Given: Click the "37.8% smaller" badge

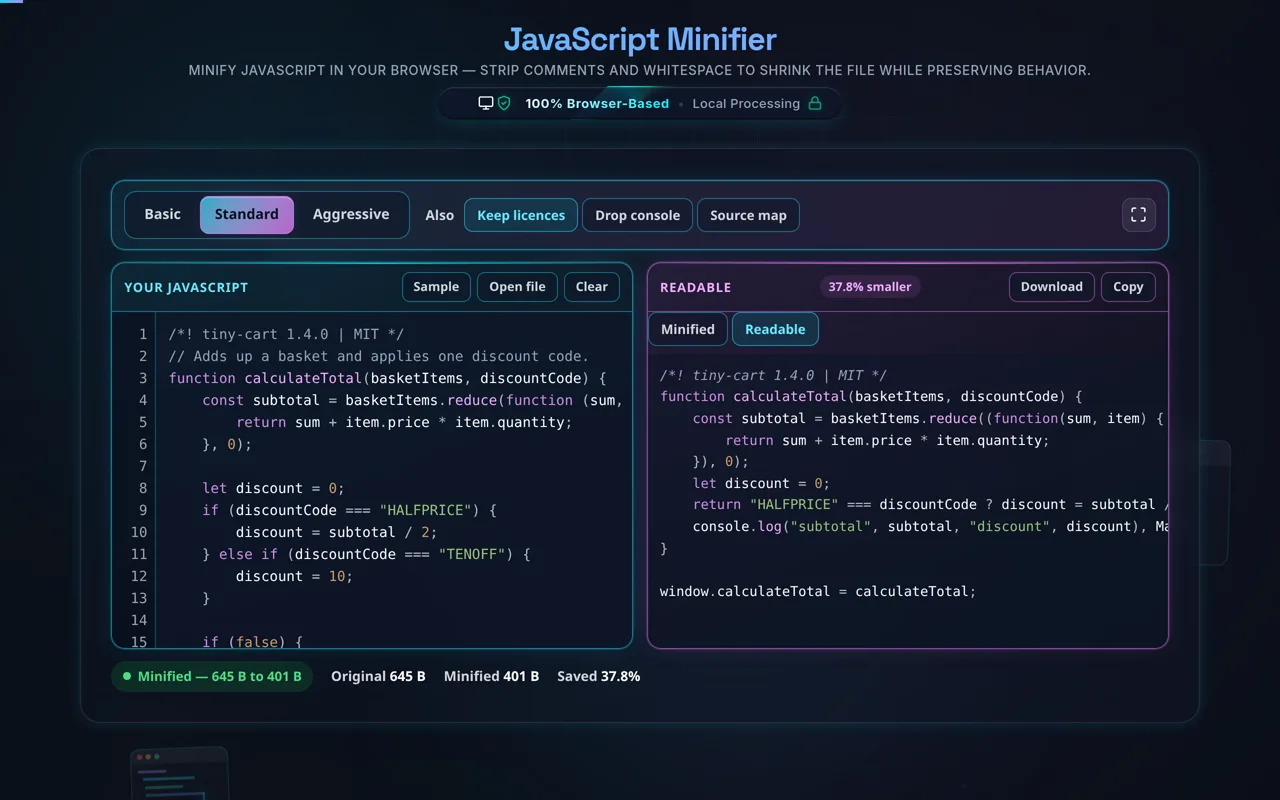Looking at the screenshot, I should (870, 287).
